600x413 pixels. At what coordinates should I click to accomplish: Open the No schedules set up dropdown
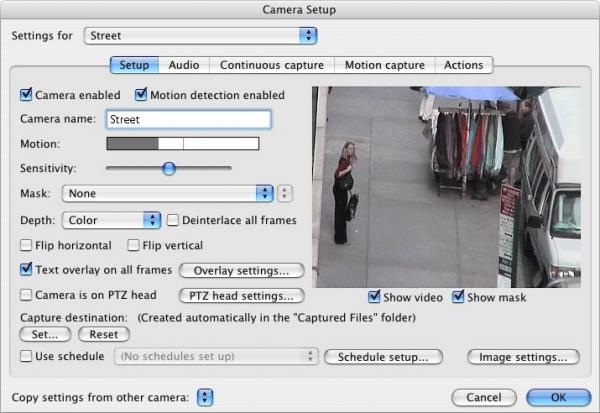216,356
